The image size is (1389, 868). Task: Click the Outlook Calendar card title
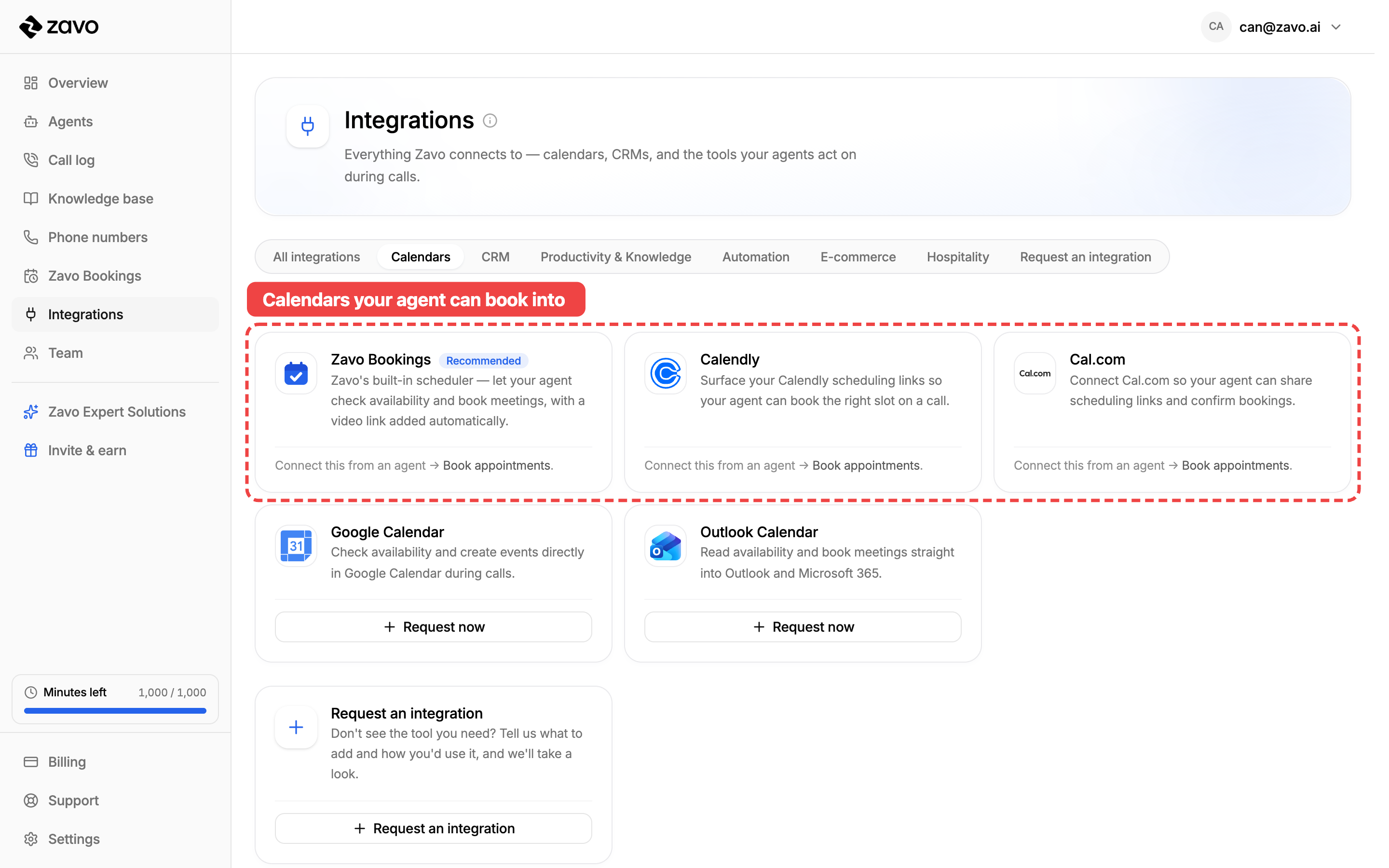759,532
